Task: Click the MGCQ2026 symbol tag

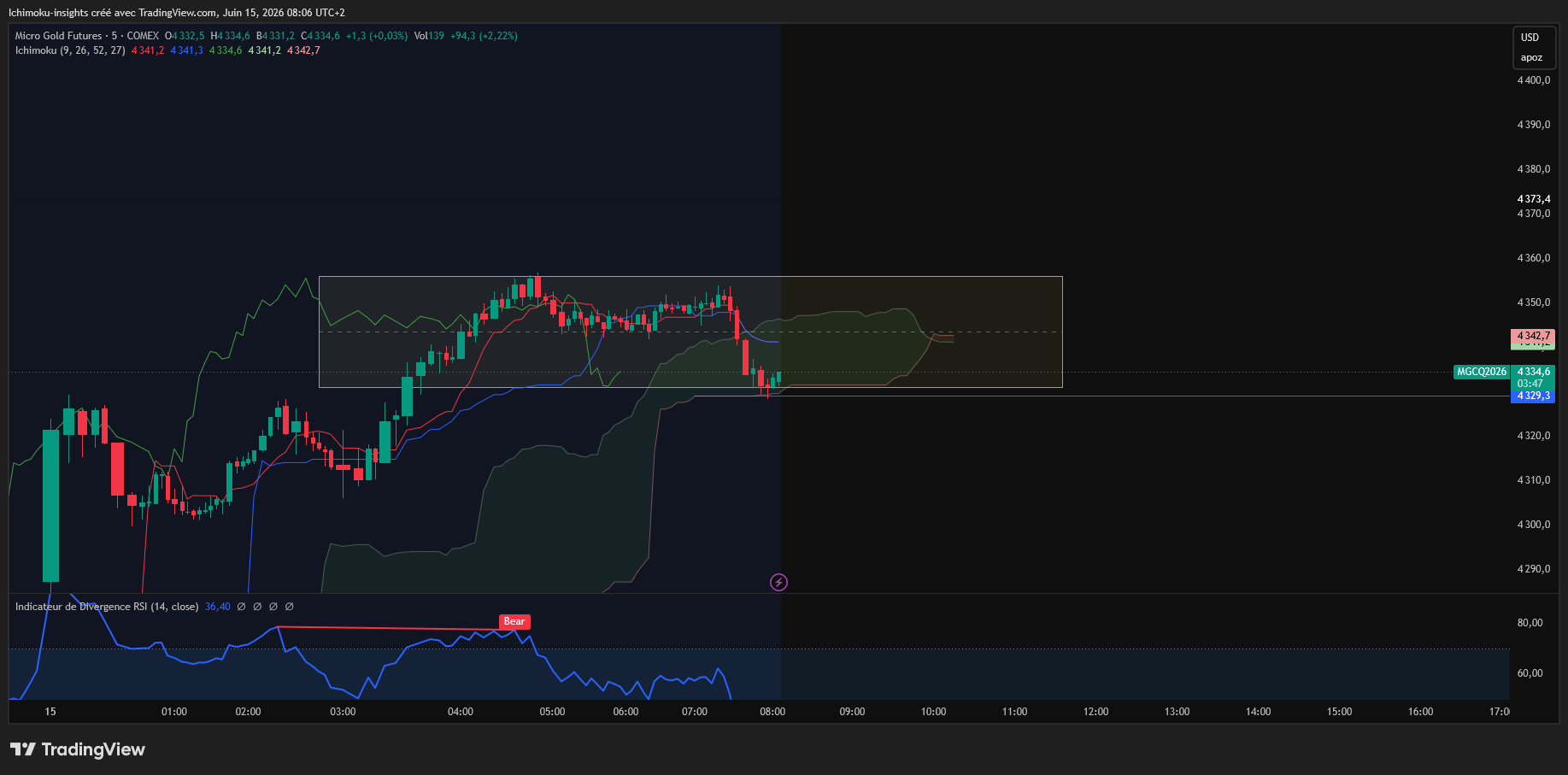Action: (1481, 372)
